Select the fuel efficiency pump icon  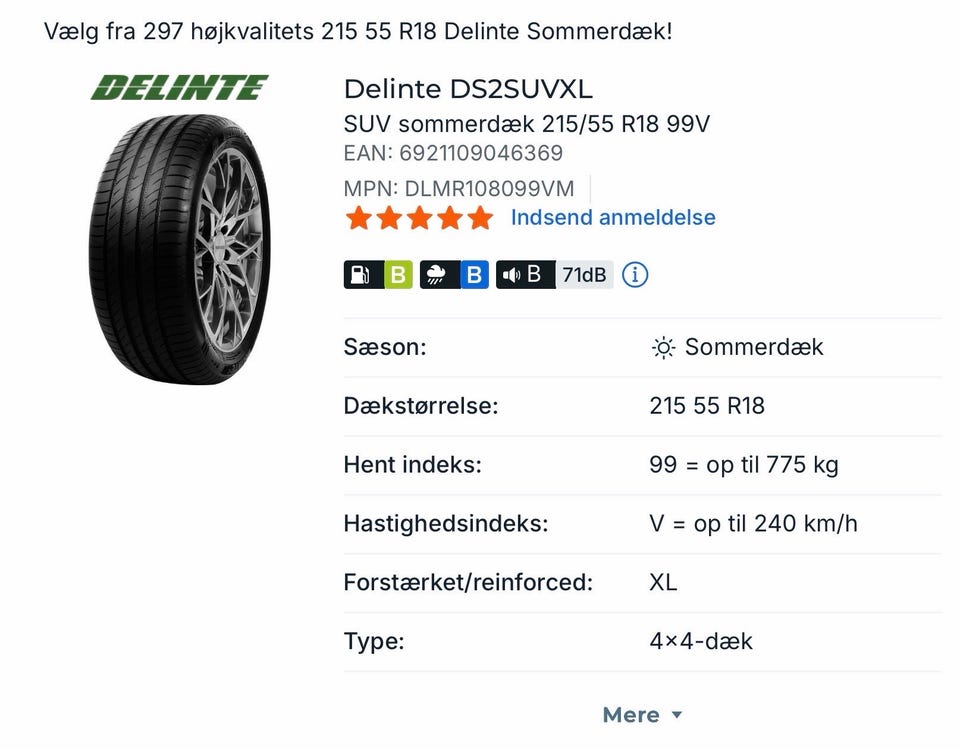tap(360, 274)
